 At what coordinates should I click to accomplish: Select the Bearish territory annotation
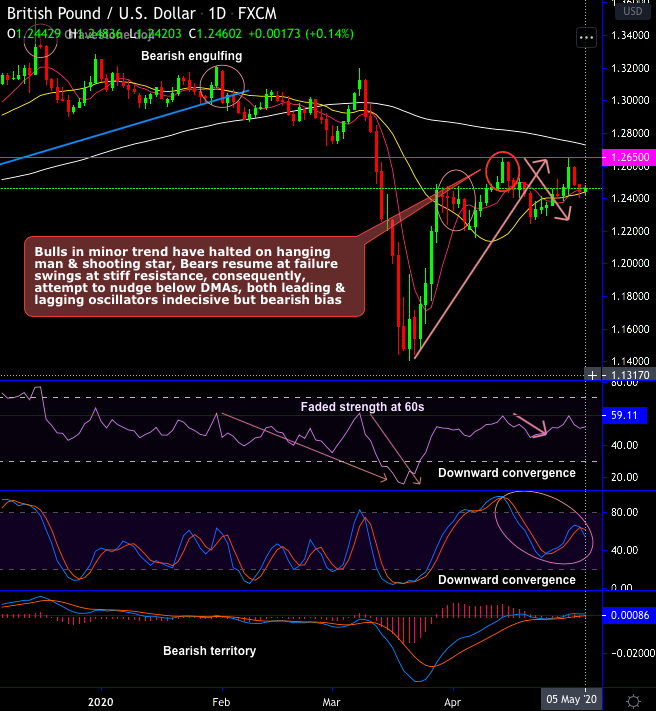tap(209, 651)
